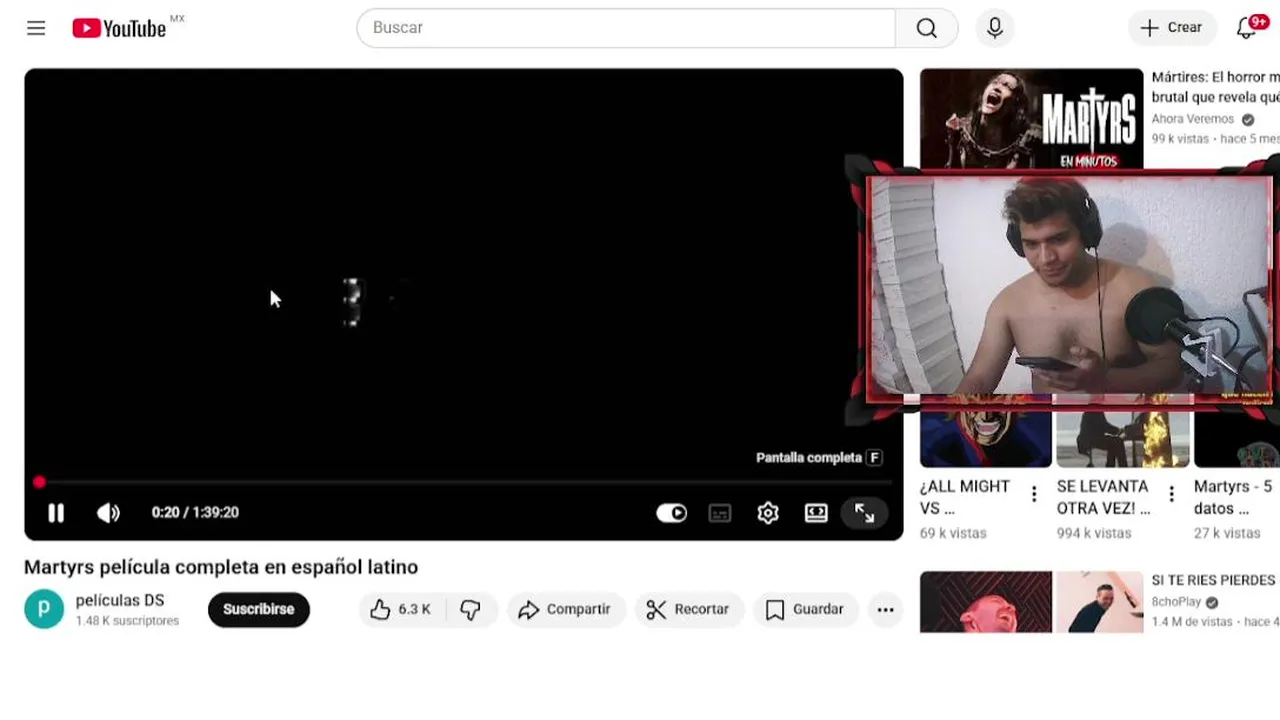Viewport: 1280px width, 720px height.
Task: Click the 1.48 K suscriptores text
Action: point(127,621)
